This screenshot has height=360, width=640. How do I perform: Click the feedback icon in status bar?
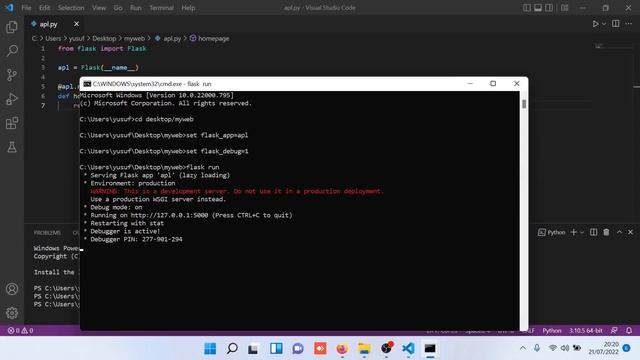coord(614,331)
